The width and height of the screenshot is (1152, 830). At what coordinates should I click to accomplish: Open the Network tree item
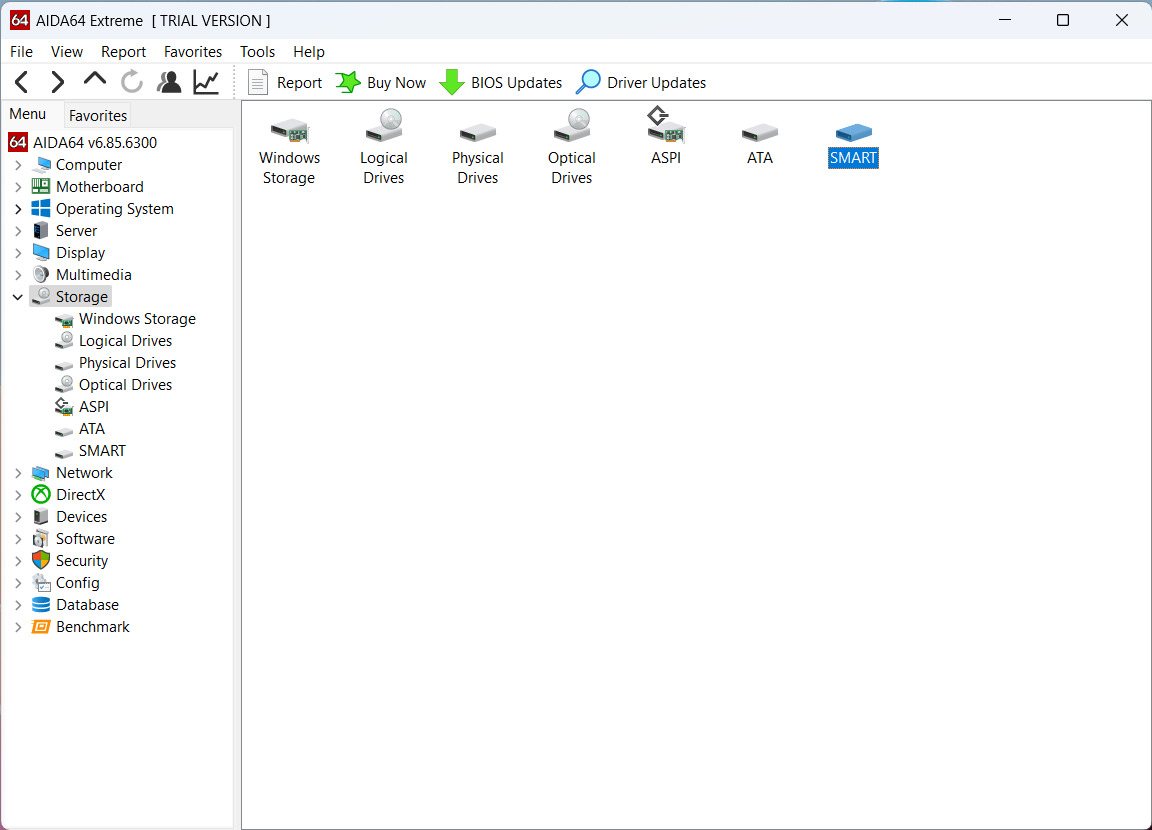[82, 472]
